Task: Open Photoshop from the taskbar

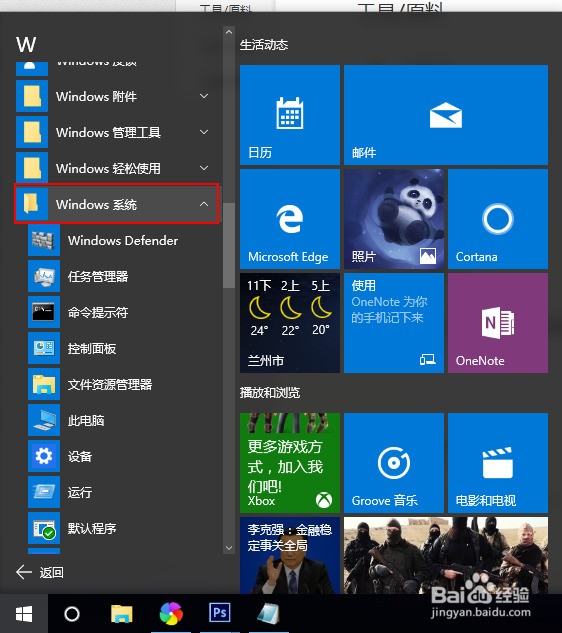Action: click(220, 613)
